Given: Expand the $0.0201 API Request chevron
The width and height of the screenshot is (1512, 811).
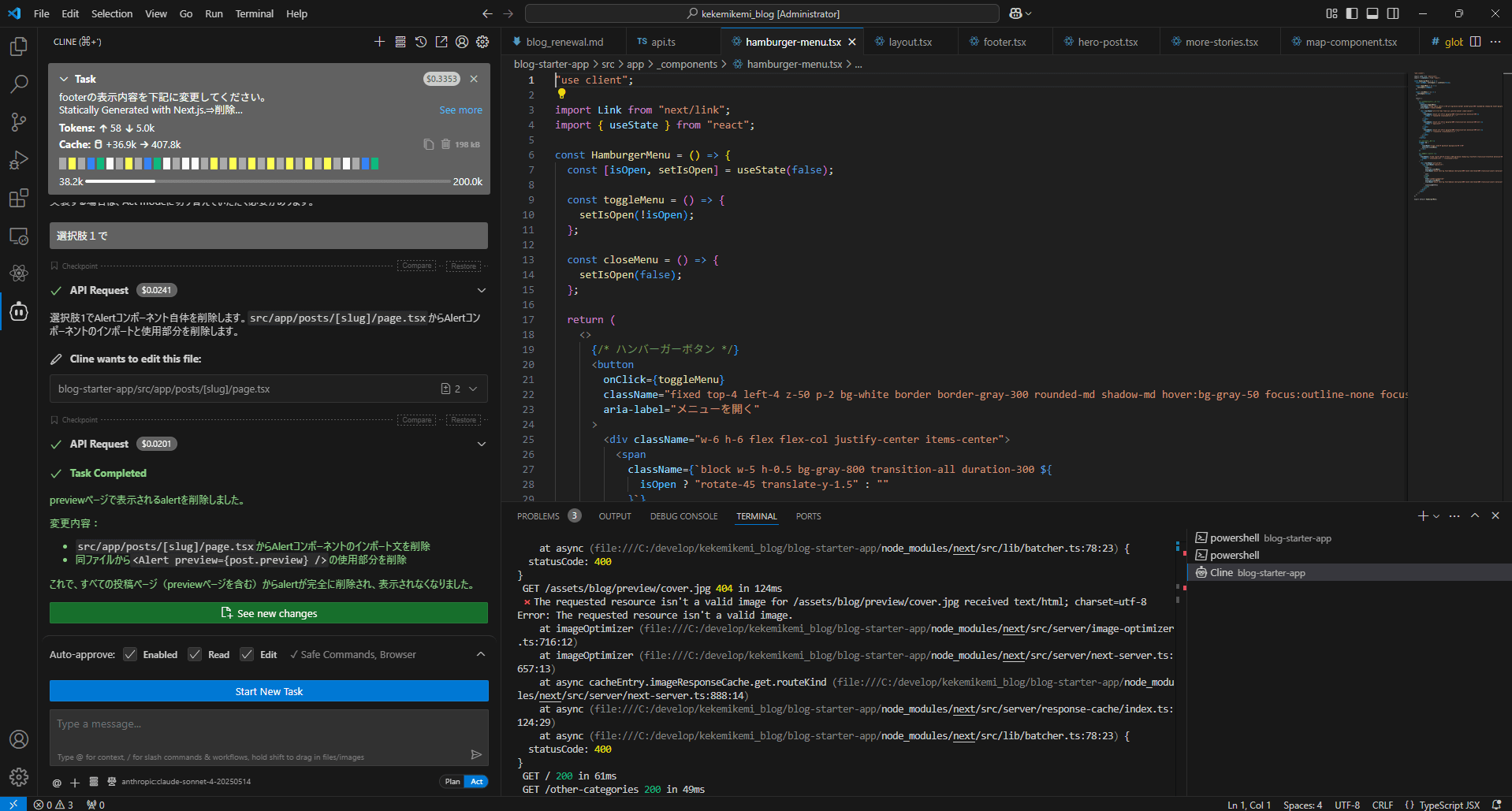Looking at the screenshot, I should pos(482,444).
